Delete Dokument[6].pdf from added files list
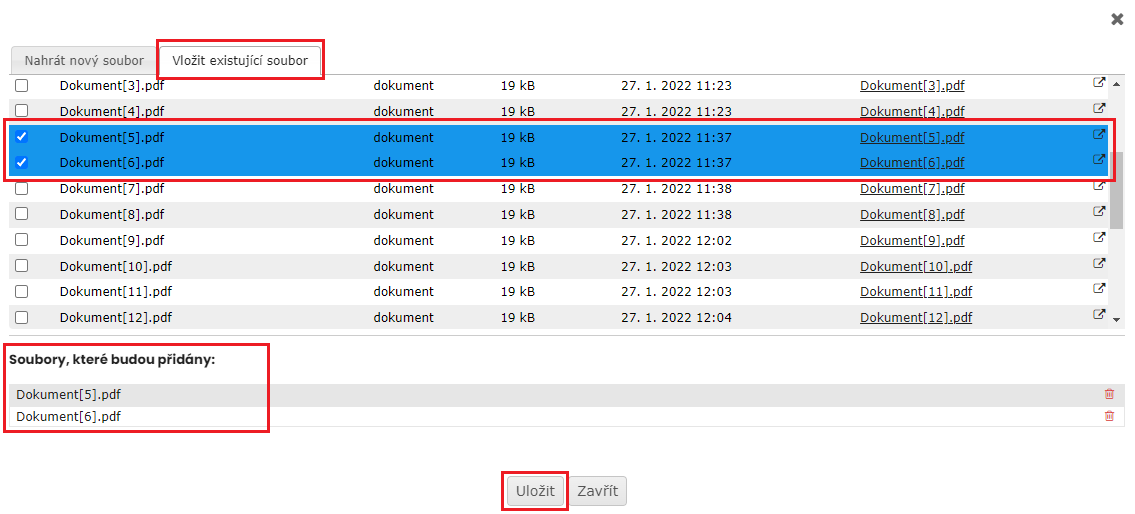This screenshot has width=1135, height=514. [x=1109, y=417]
